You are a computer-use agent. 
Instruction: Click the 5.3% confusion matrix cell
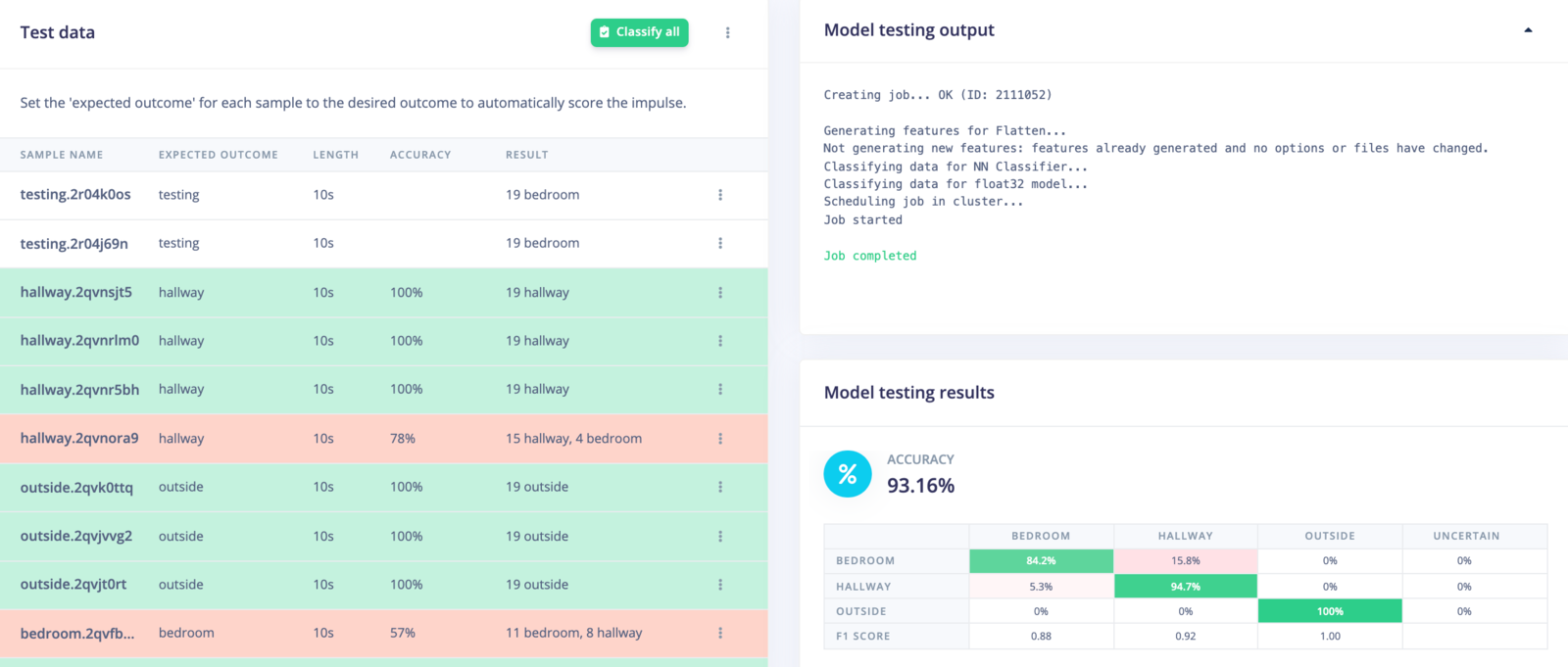pos(1041,587)
